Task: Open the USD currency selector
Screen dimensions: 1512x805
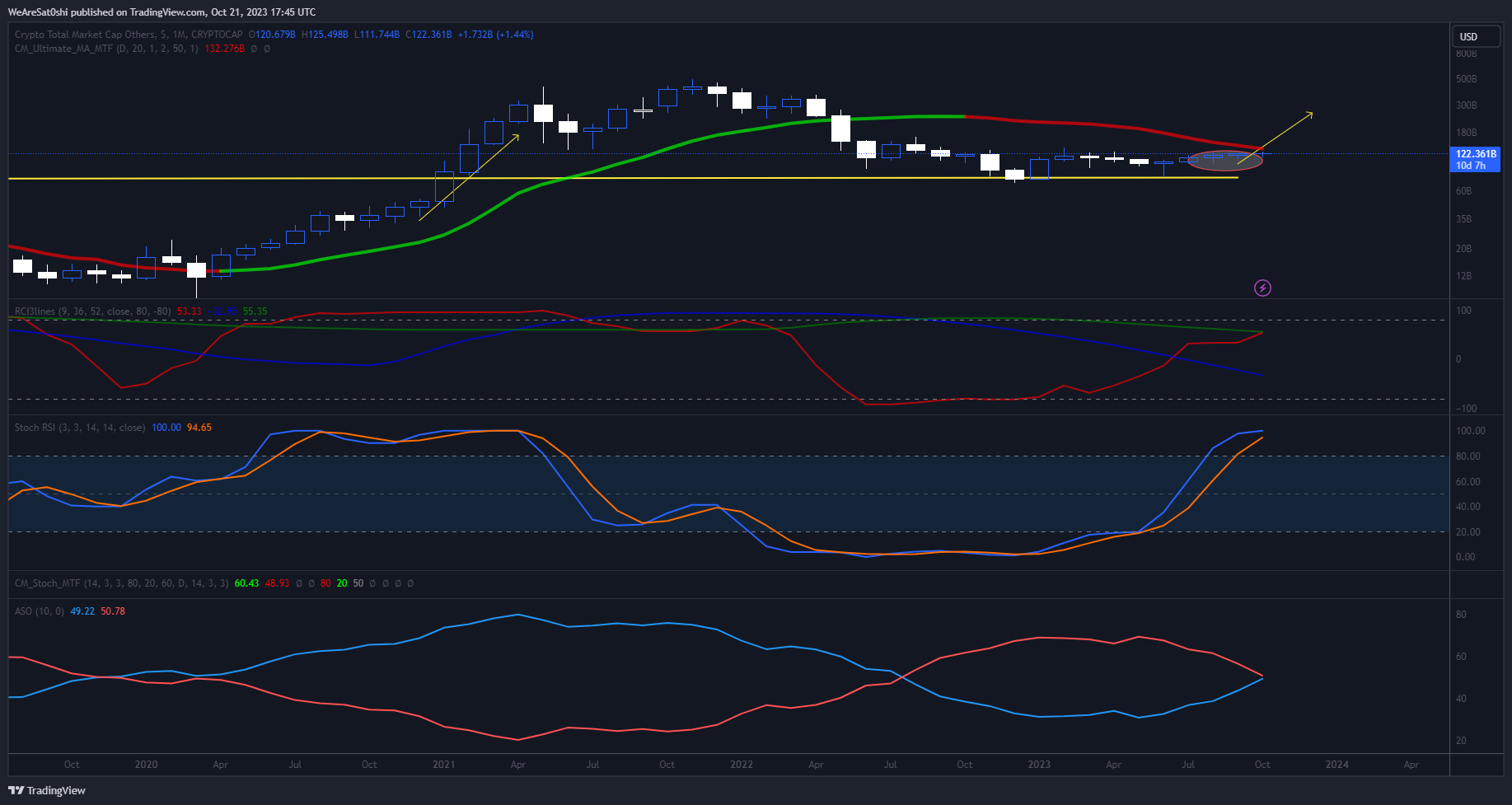Action: click(1476, 36)
